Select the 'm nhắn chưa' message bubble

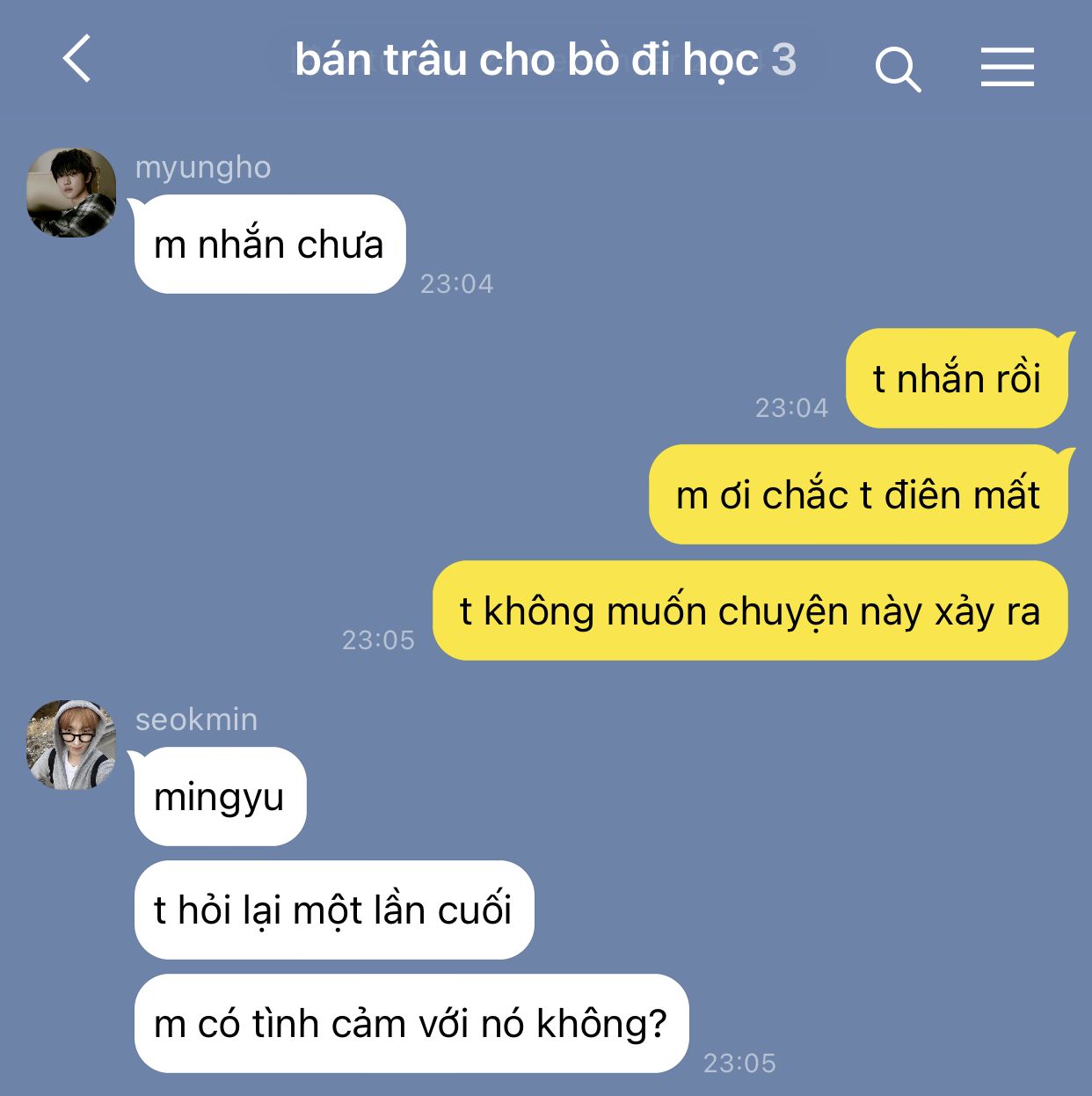click(x=270, y=245)
